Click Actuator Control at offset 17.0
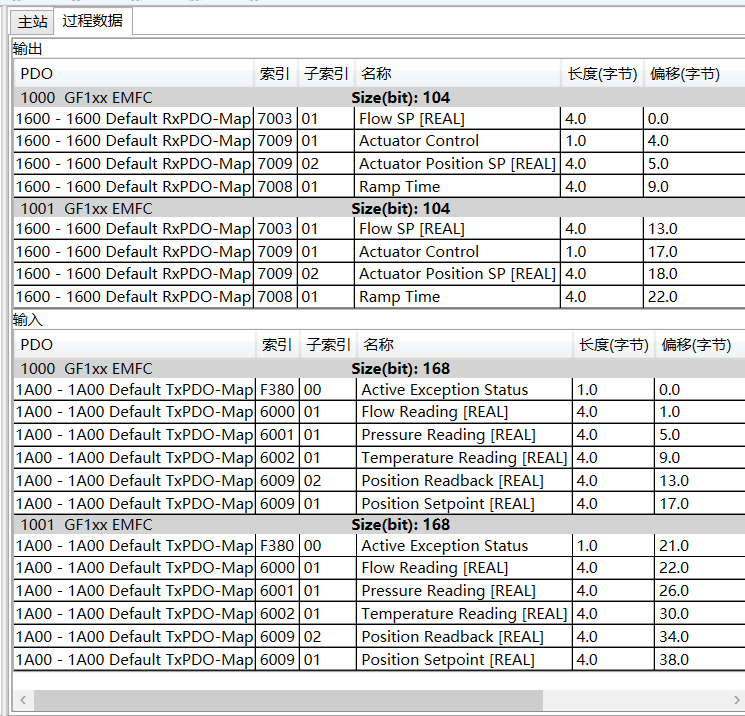The image size is (745, 716). pyautogui.click(x=419, y=252)
